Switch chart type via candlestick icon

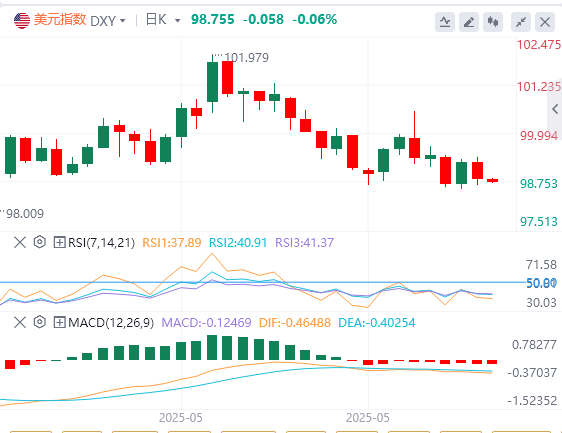(493, 22)
